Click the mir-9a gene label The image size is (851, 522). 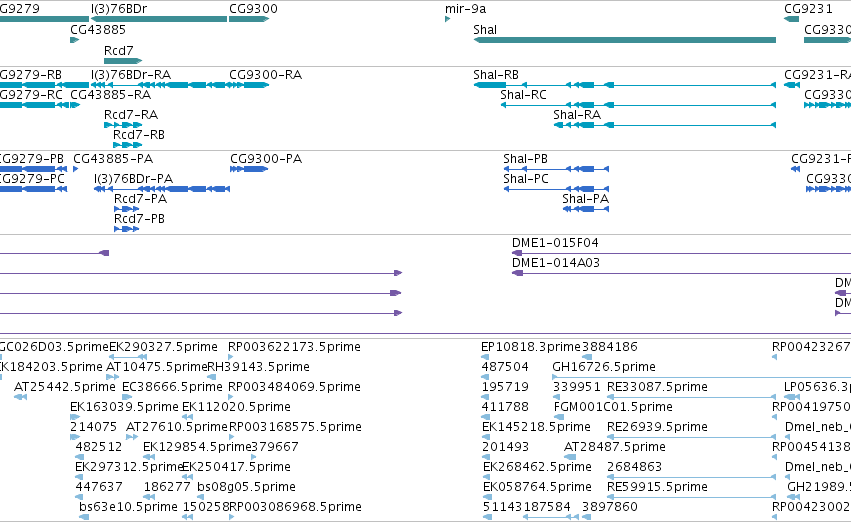pyautogui.click(x=465, y=9)
